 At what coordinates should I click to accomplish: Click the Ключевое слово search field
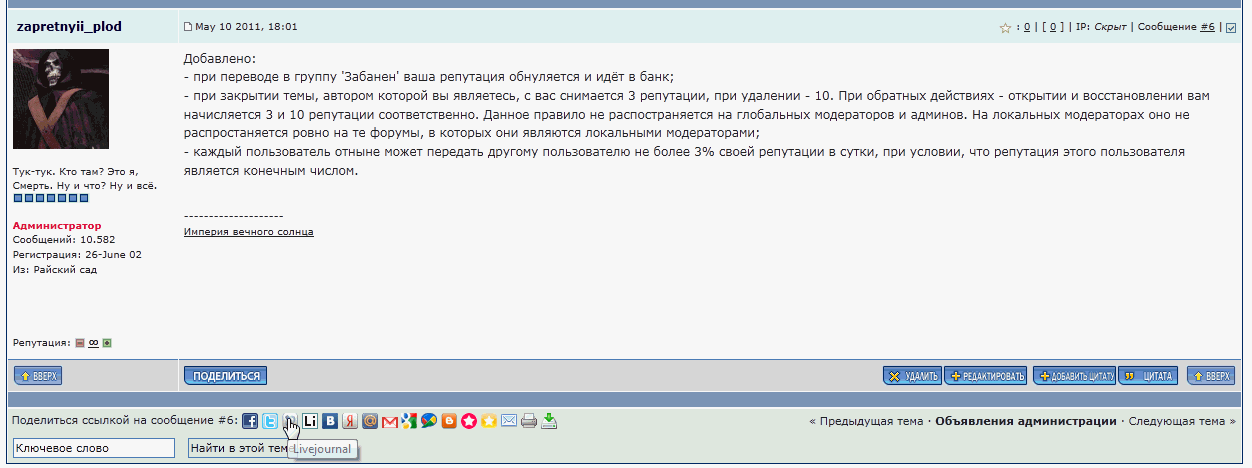coord(94,448)
